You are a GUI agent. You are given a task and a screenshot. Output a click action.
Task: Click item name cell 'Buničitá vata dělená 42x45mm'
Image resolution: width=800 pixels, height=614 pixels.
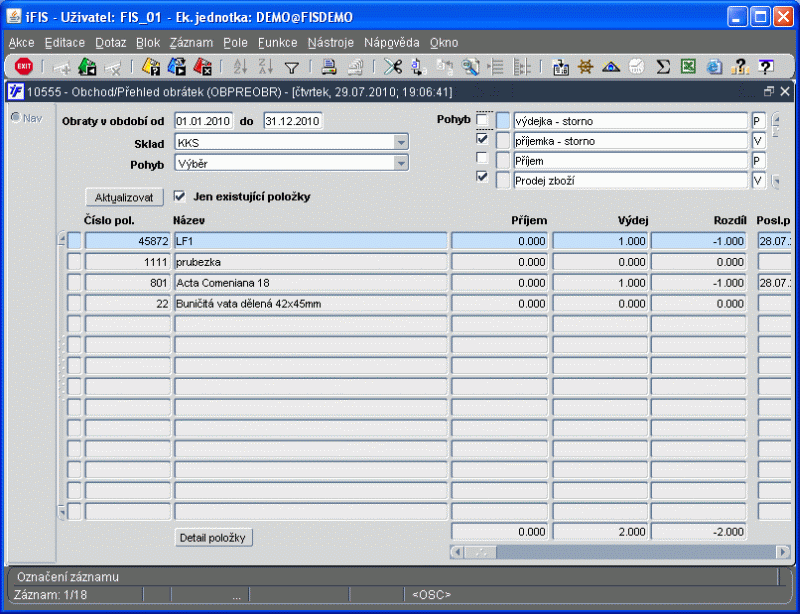[311, 304]
